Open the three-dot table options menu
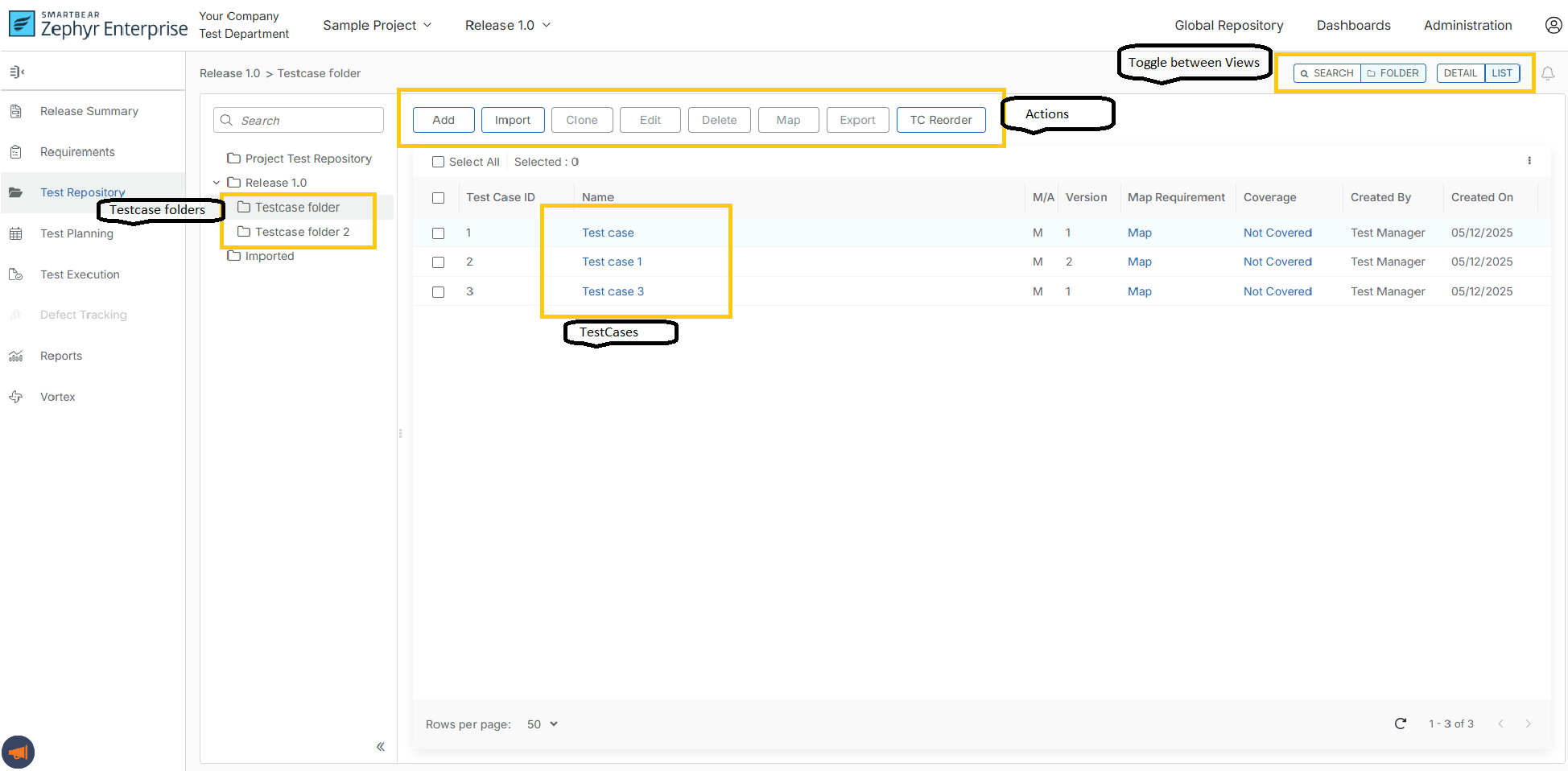This screenshot has height=771, width=1568. tap(1529, 161)
